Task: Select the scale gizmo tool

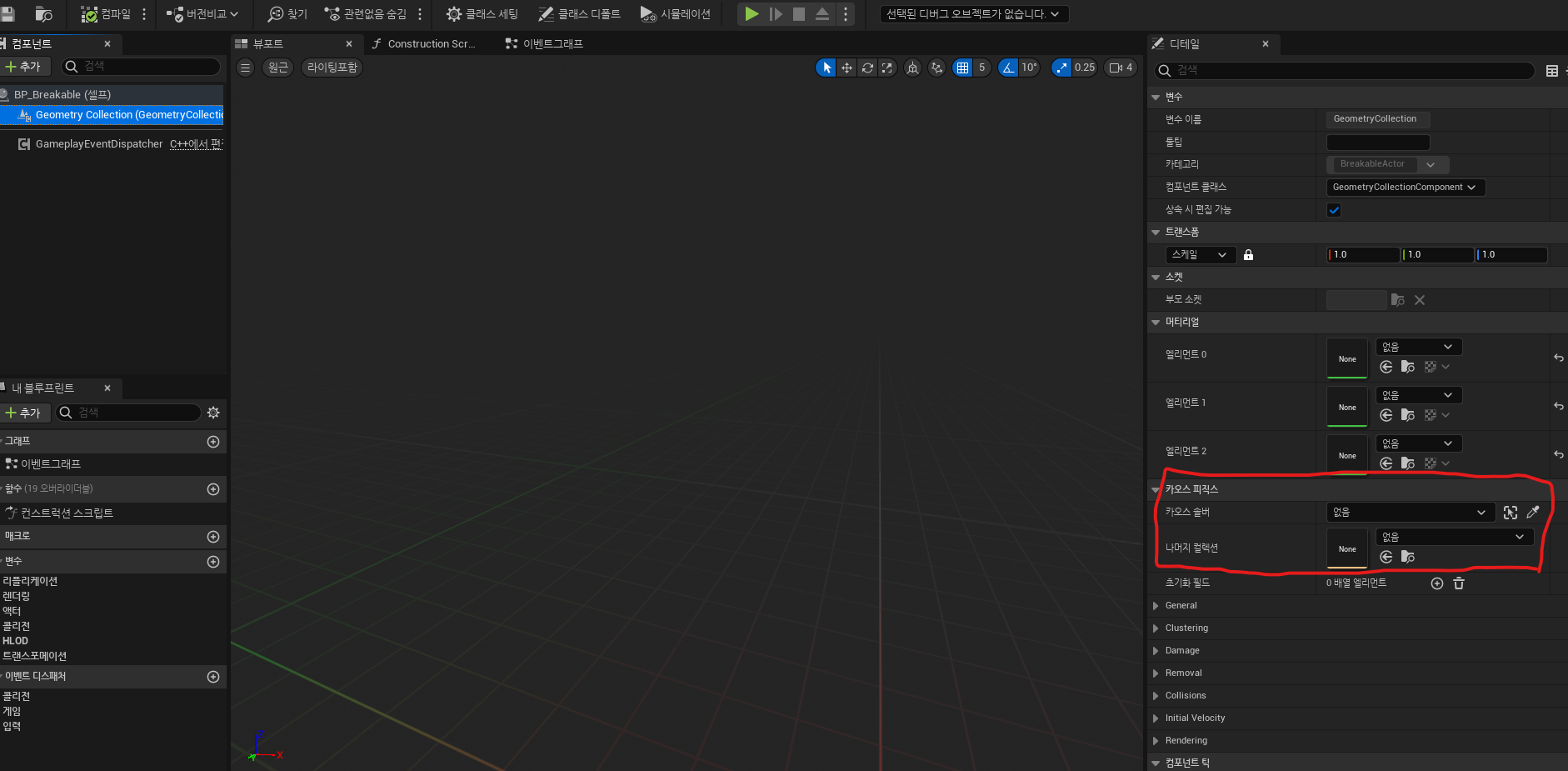Action: coord(887,68)
